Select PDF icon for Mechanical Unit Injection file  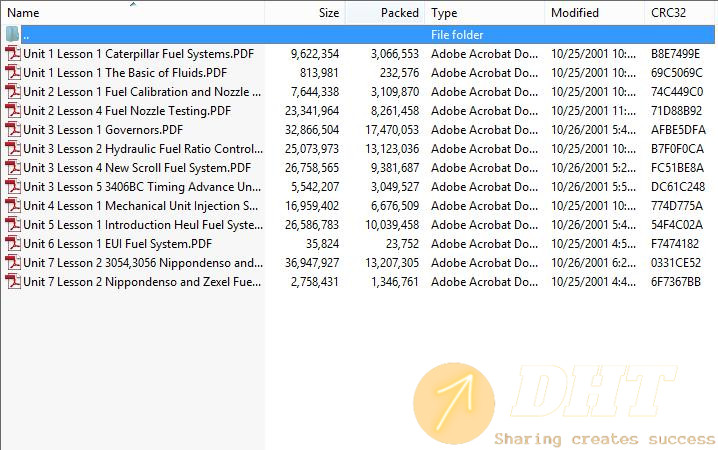point(13,206)
